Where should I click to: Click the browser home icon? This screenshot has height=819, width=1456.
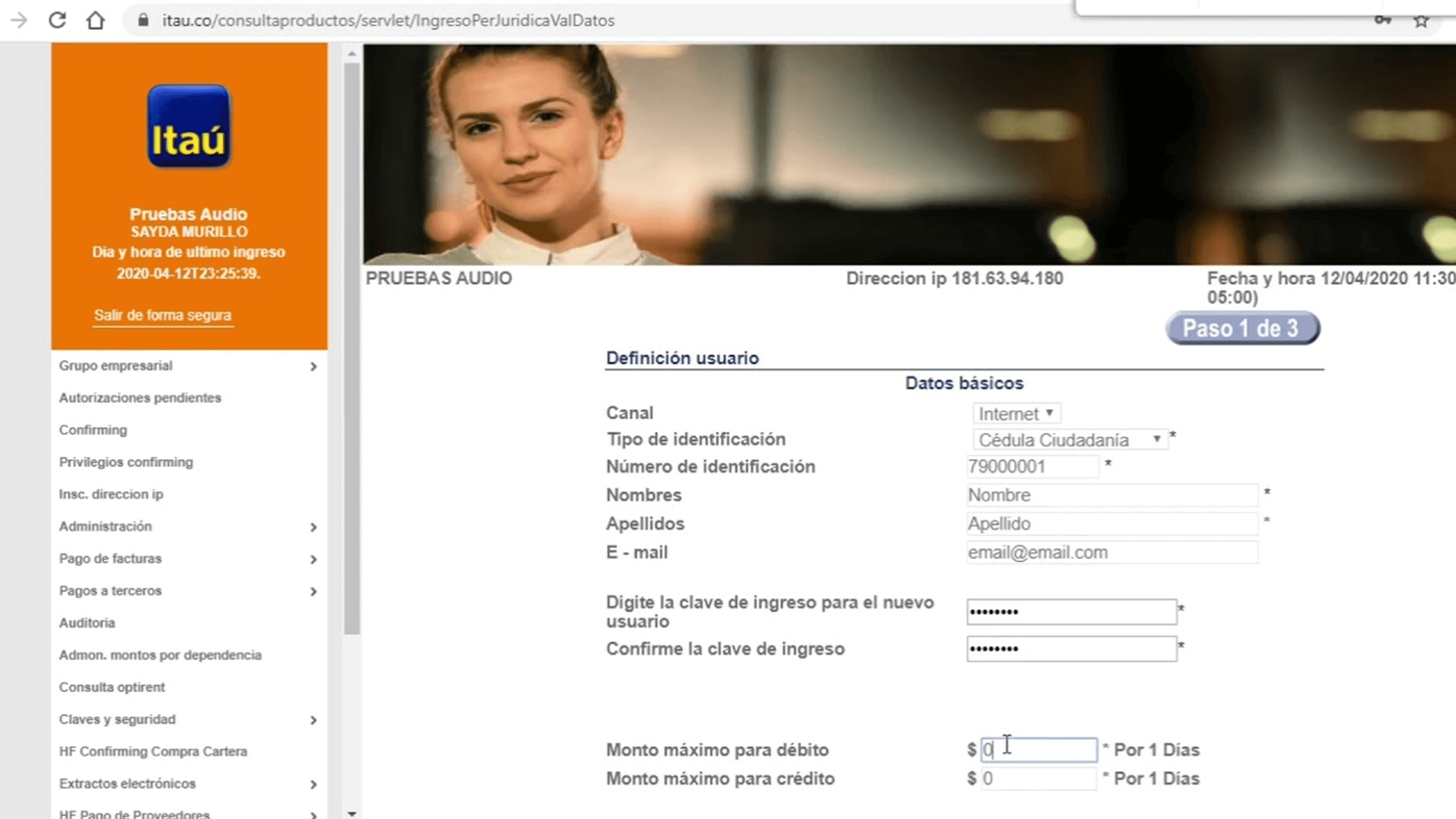tap(96, 20)
